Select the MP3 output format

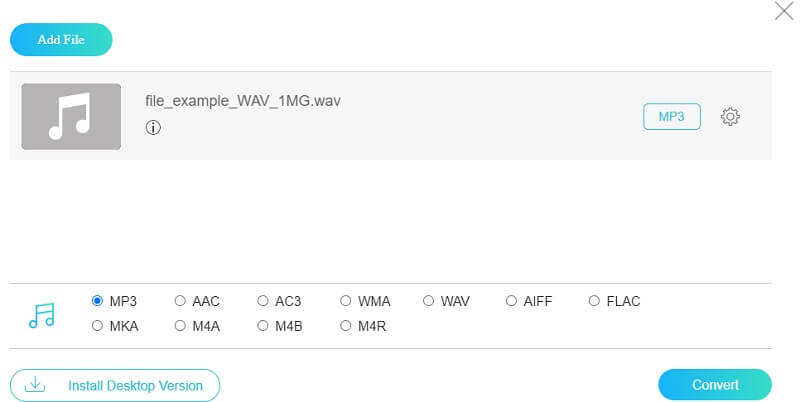(x=97, y=301)
